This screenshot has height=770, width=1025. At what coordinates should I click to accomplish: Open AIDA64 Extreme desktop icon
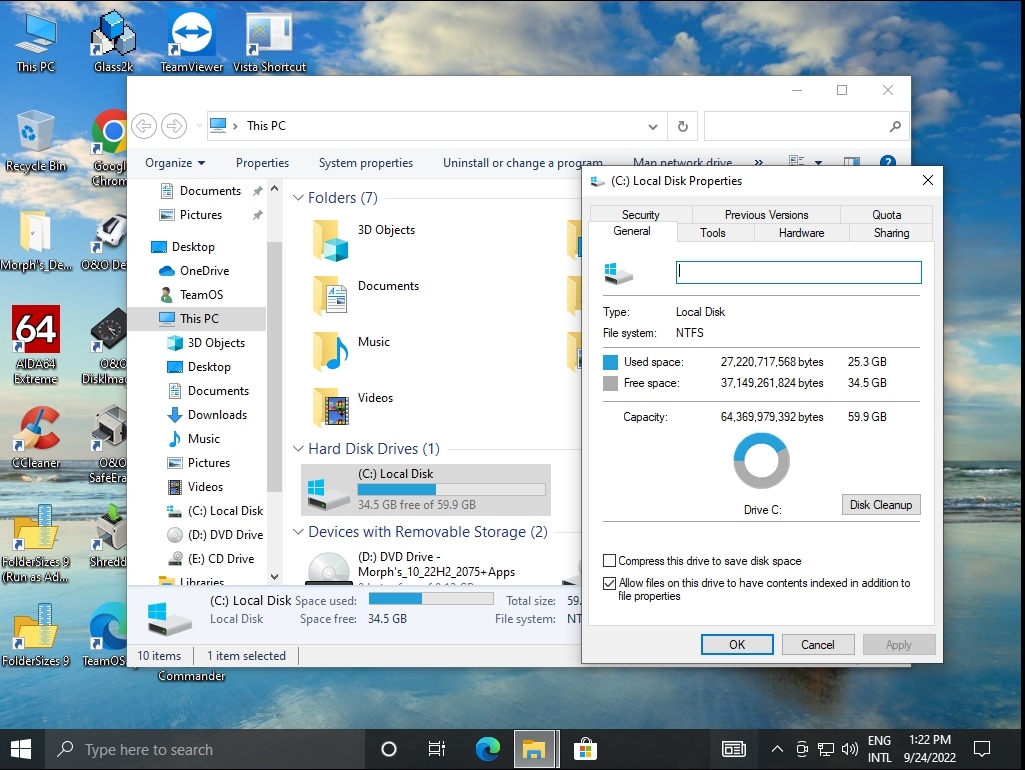[x=36, y=331]
